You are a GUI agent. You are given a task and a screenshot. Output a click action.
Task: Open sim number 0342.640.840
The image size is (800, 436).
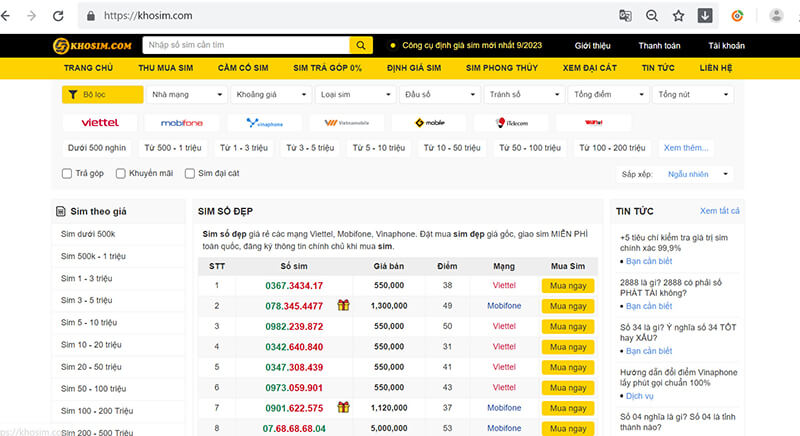[294, 347]
